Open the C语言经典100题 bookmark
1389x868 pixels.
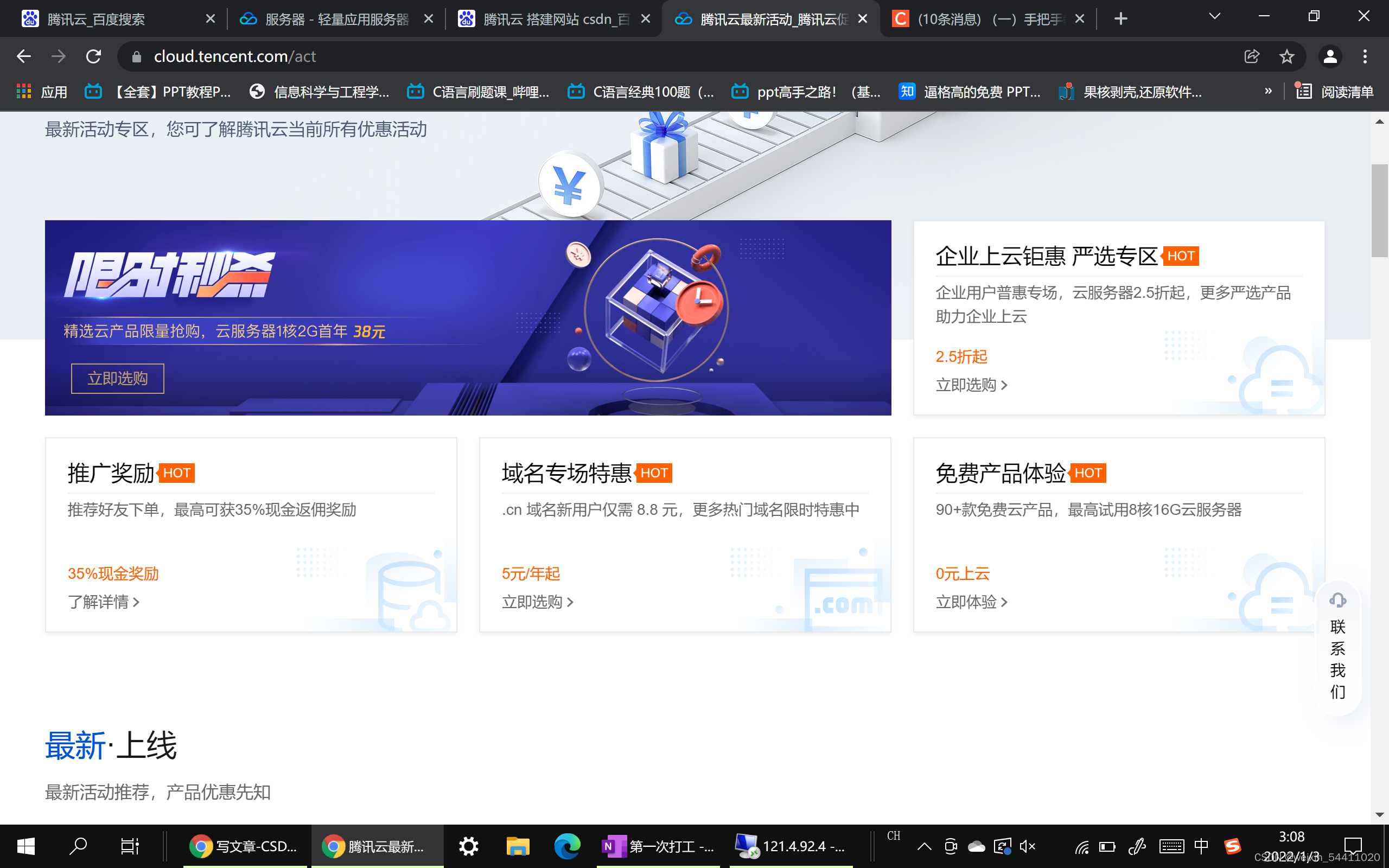[x=641, y=91]
